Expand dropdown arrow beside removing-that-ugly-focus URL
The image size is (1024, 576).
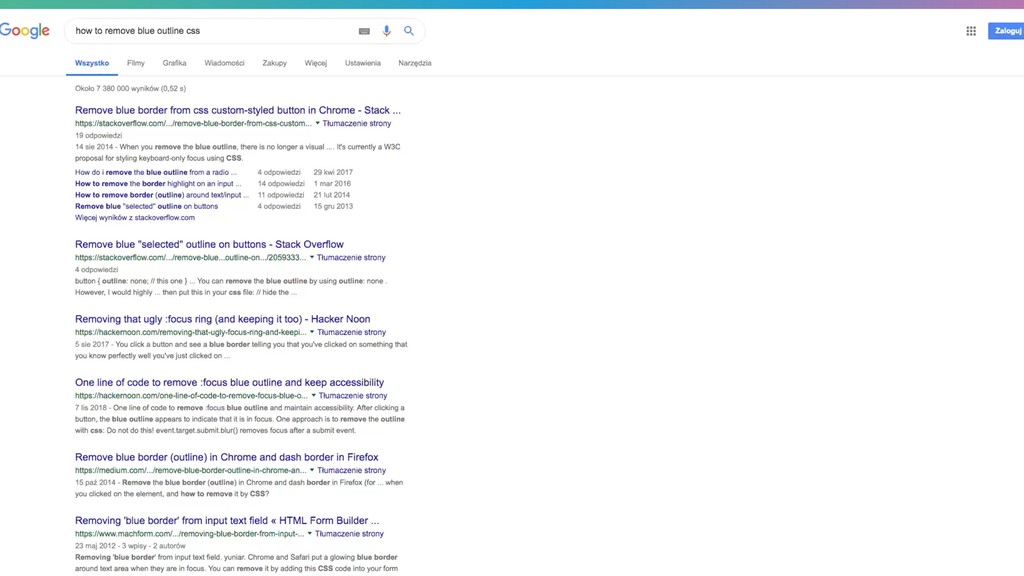click(312, 332)
